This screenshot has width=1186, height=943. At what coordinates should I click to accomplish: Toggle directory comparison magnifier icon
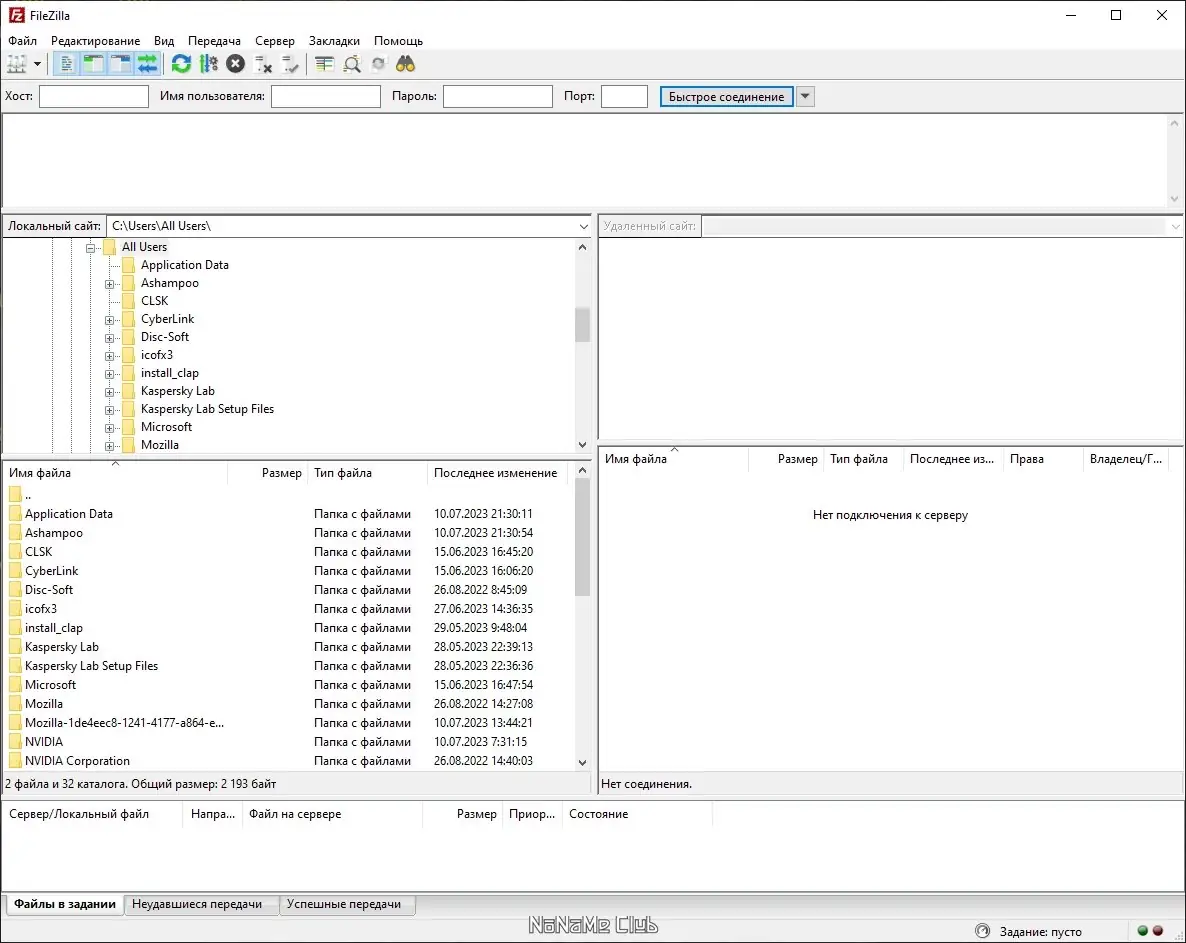pos(352,64)
